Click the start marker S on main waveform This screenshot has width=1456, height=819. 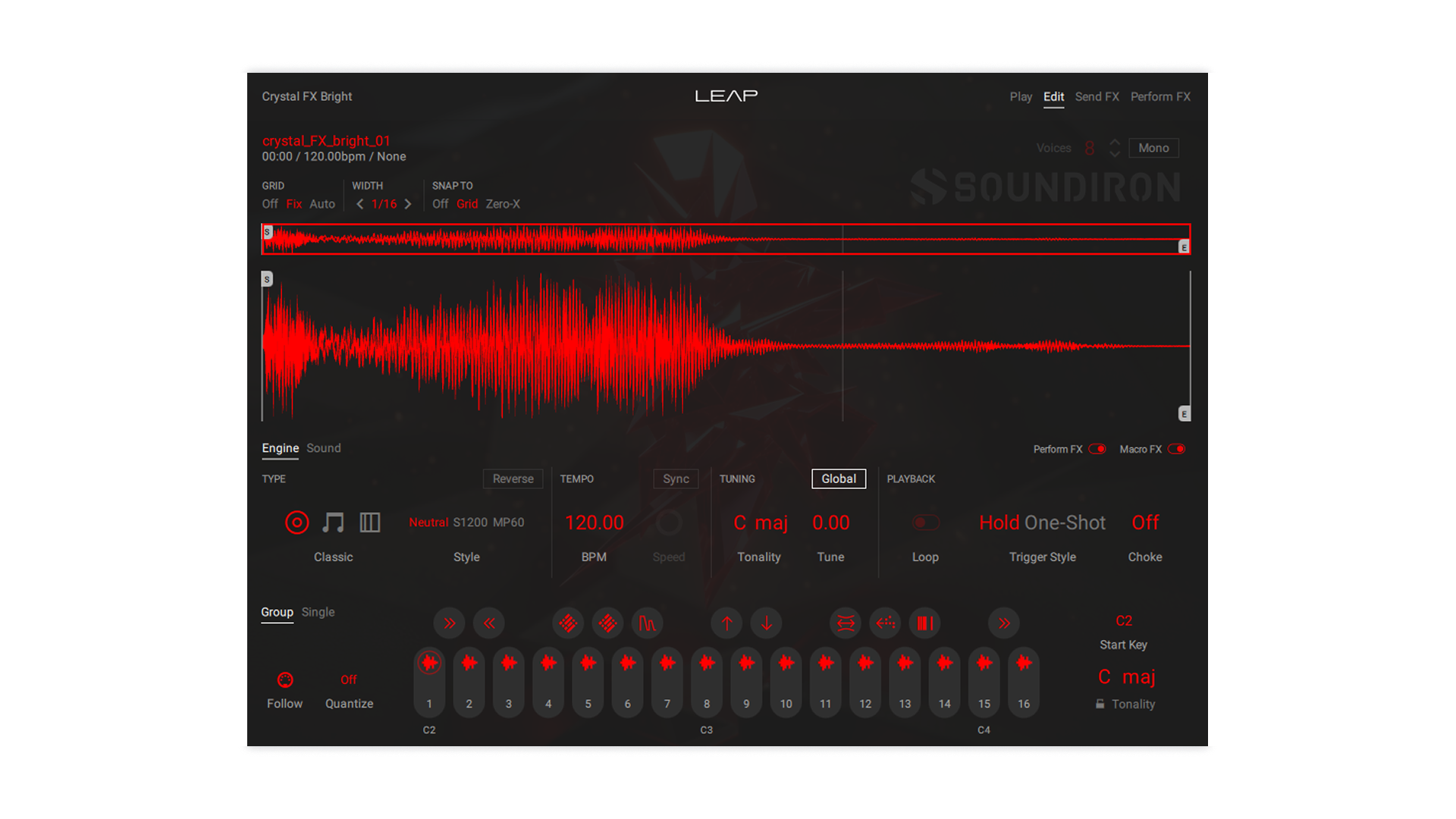click(267, 279)
